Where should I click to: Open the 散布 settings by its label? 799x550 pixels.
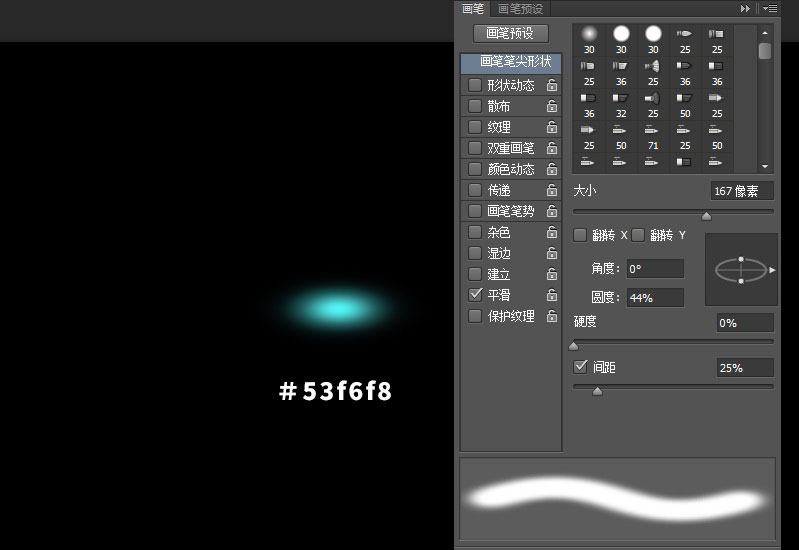[x=498, y=106]
